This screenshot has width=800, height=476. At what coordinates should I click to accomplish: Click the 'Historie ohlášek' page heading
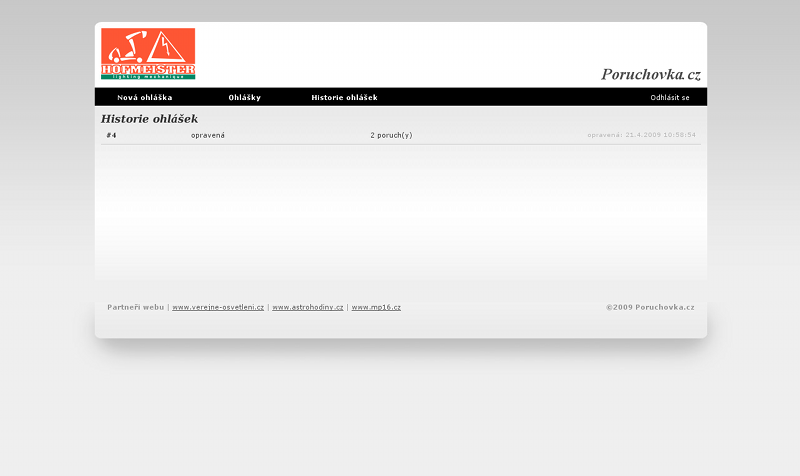coord(149,119)
